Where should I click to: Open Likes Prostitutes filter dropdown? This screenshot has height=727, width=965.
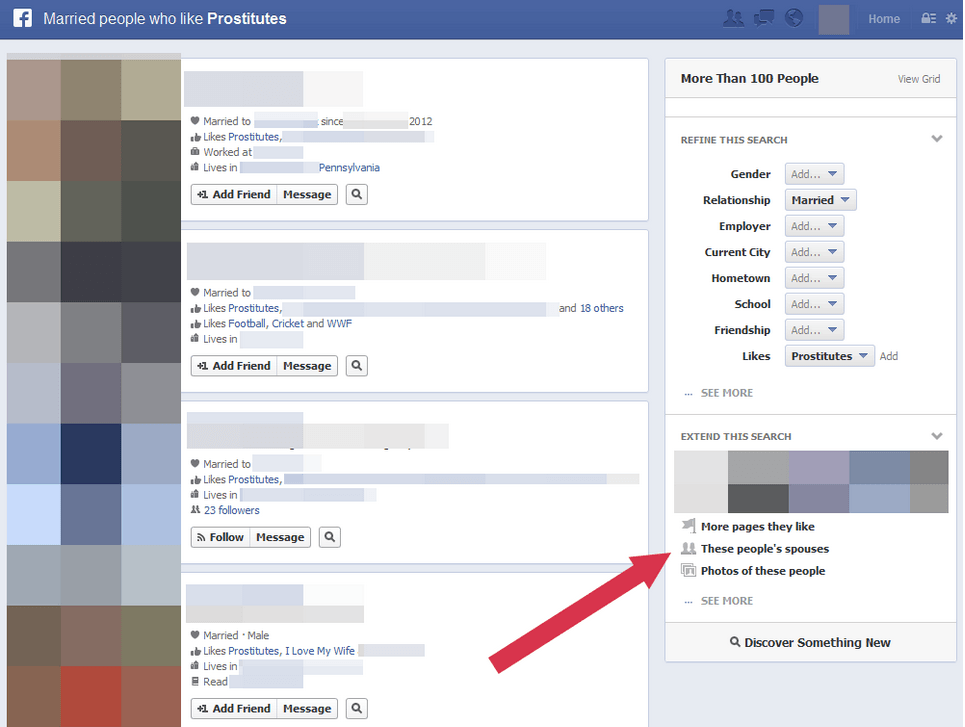pyautogui.click(x=829, y=356)
